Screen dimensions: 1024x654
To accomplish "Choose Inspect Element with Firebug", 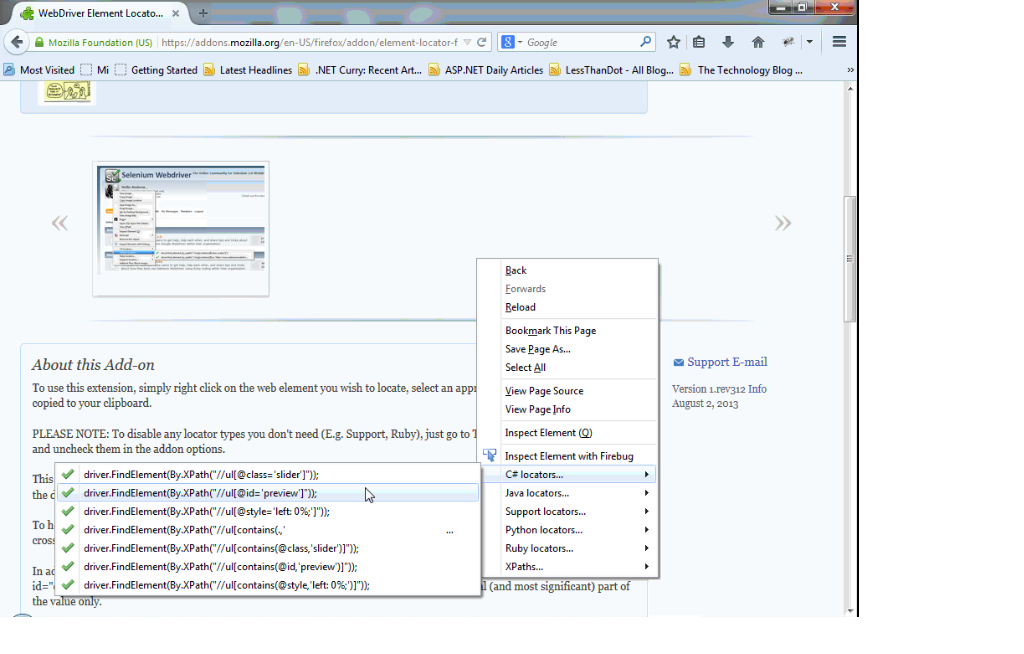I will pyautogui.click(x=568, y=456).
